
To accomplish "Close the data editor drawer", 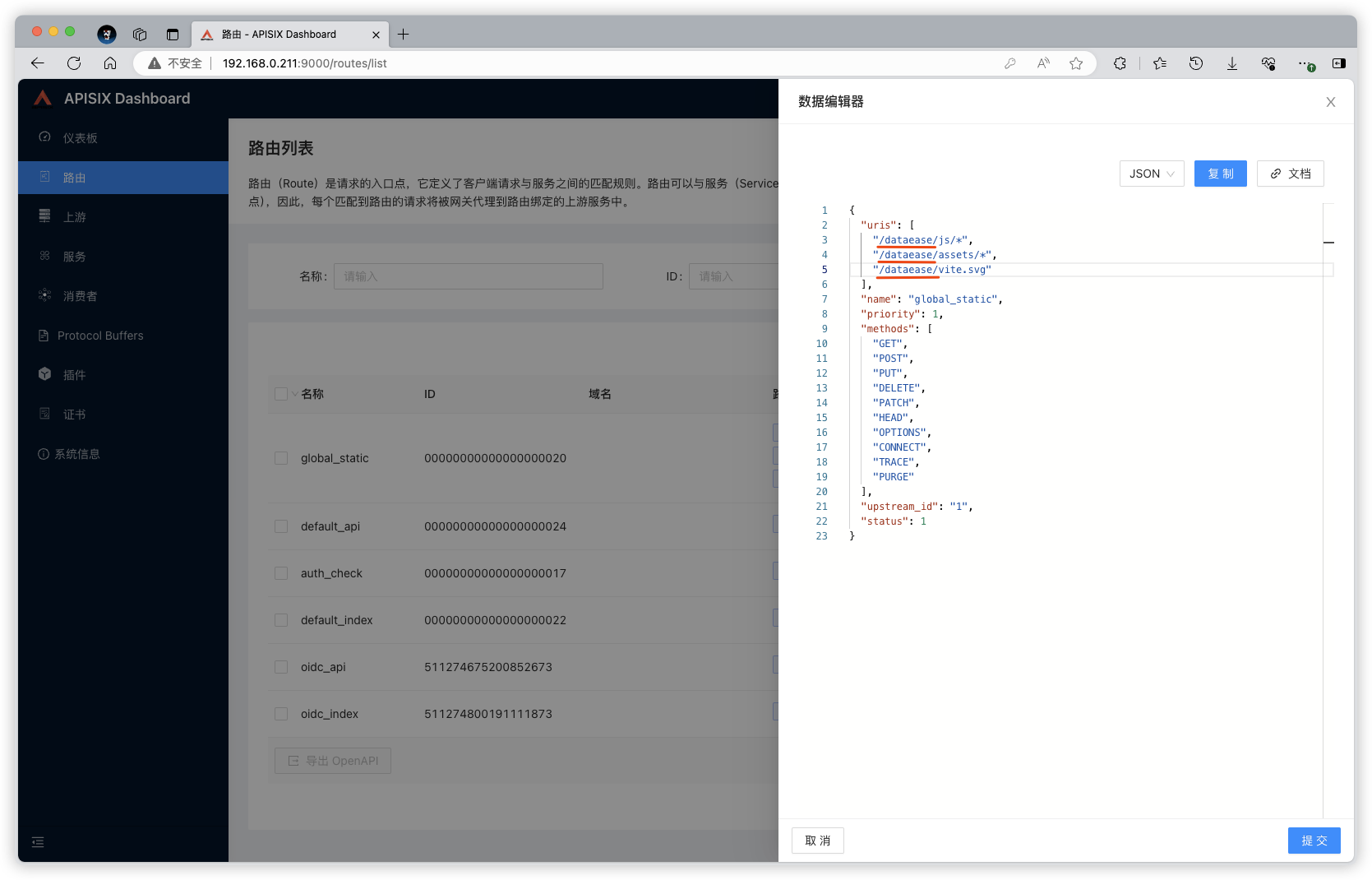I will (1330, 102).
